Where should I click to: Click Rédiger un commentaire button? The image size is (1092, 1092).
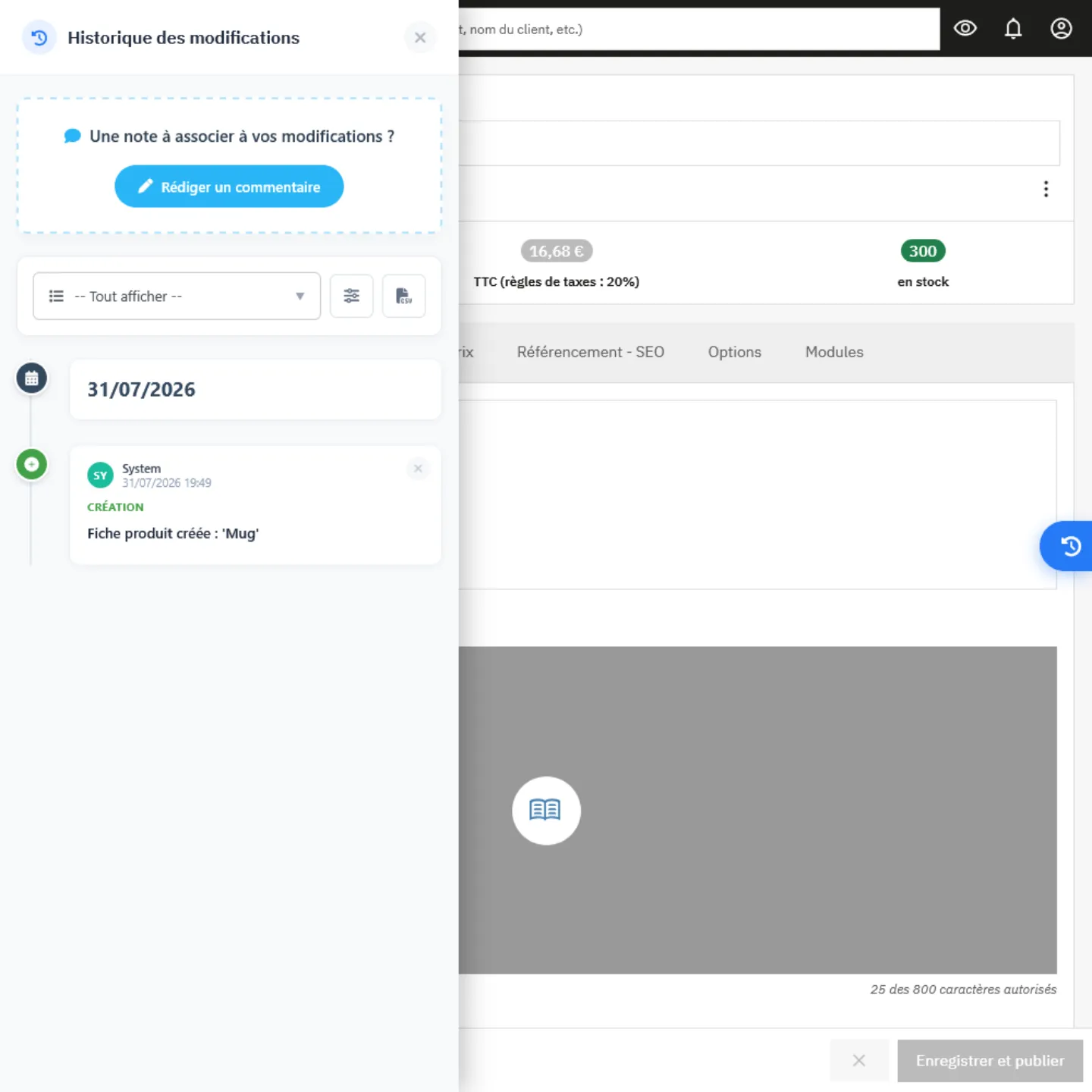click(229, 187)
